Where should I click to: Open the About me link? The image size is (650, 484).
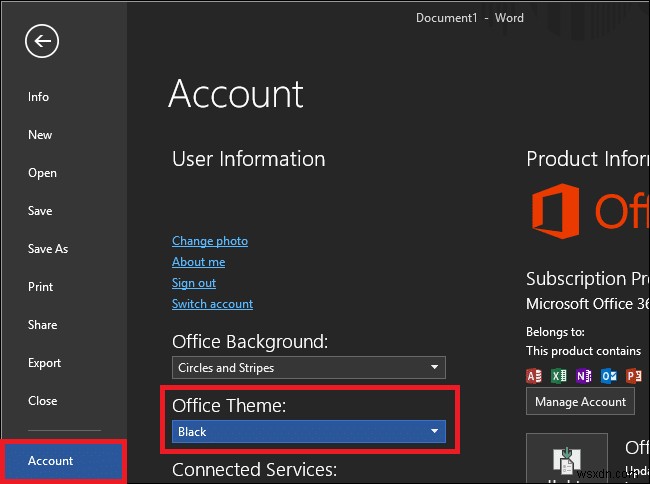[199, 262]
